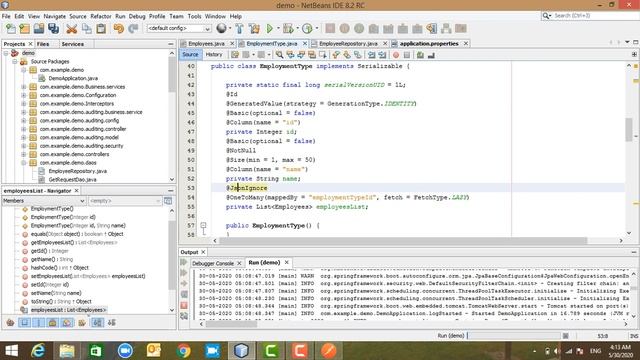Click the editor horizontal scrollbar
Screen dimensions: 640x360
(403, 241)
